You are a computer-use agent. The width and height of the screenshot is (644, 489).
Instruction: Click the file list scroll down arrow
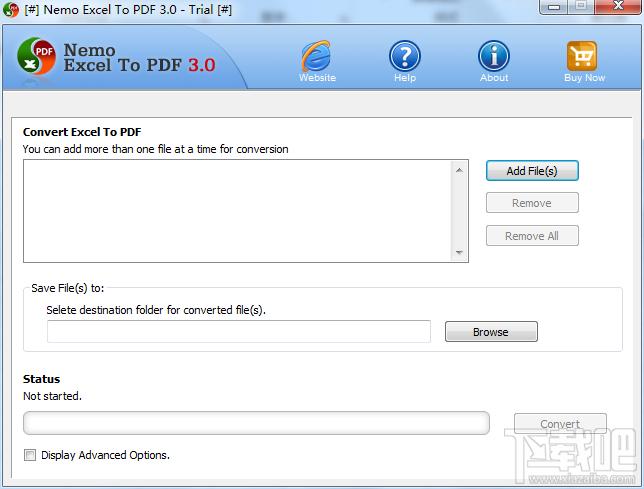pos(459,252)
